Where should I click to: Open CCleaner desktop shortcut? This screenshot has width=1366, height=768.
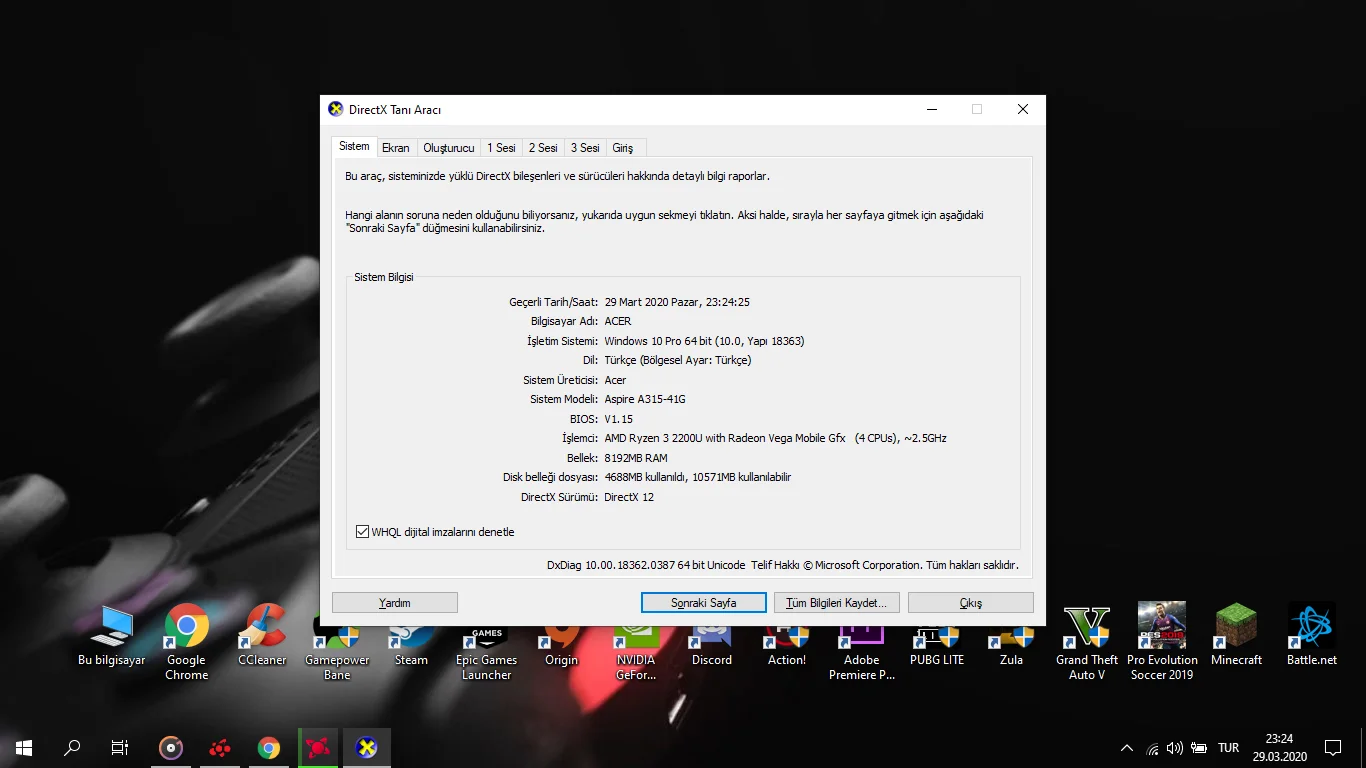[262, 634]
